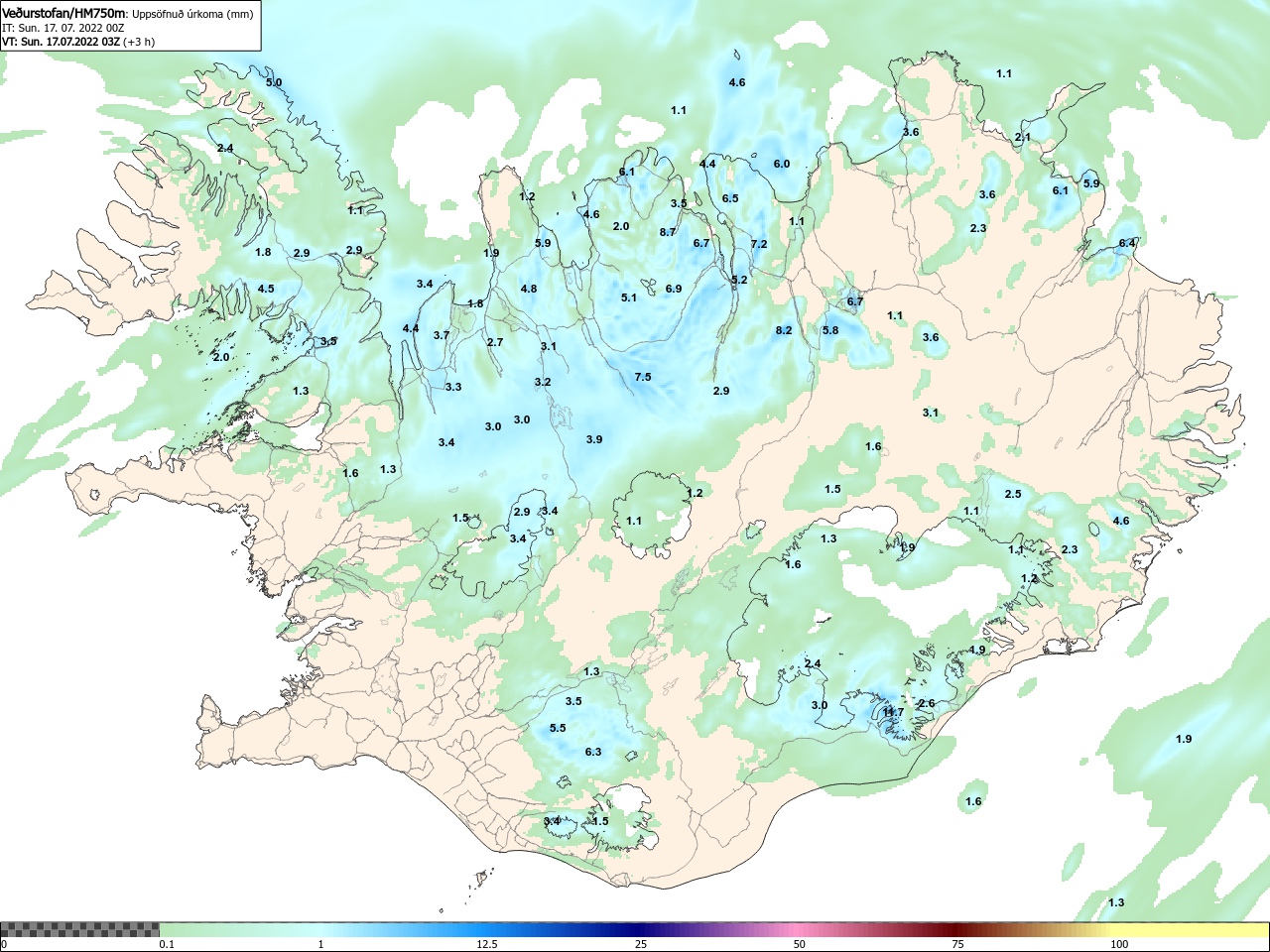Click the 5.2 precipitation value
Image resolution: width=1270 pixels, height=952 pixels.
pos(739,281)
